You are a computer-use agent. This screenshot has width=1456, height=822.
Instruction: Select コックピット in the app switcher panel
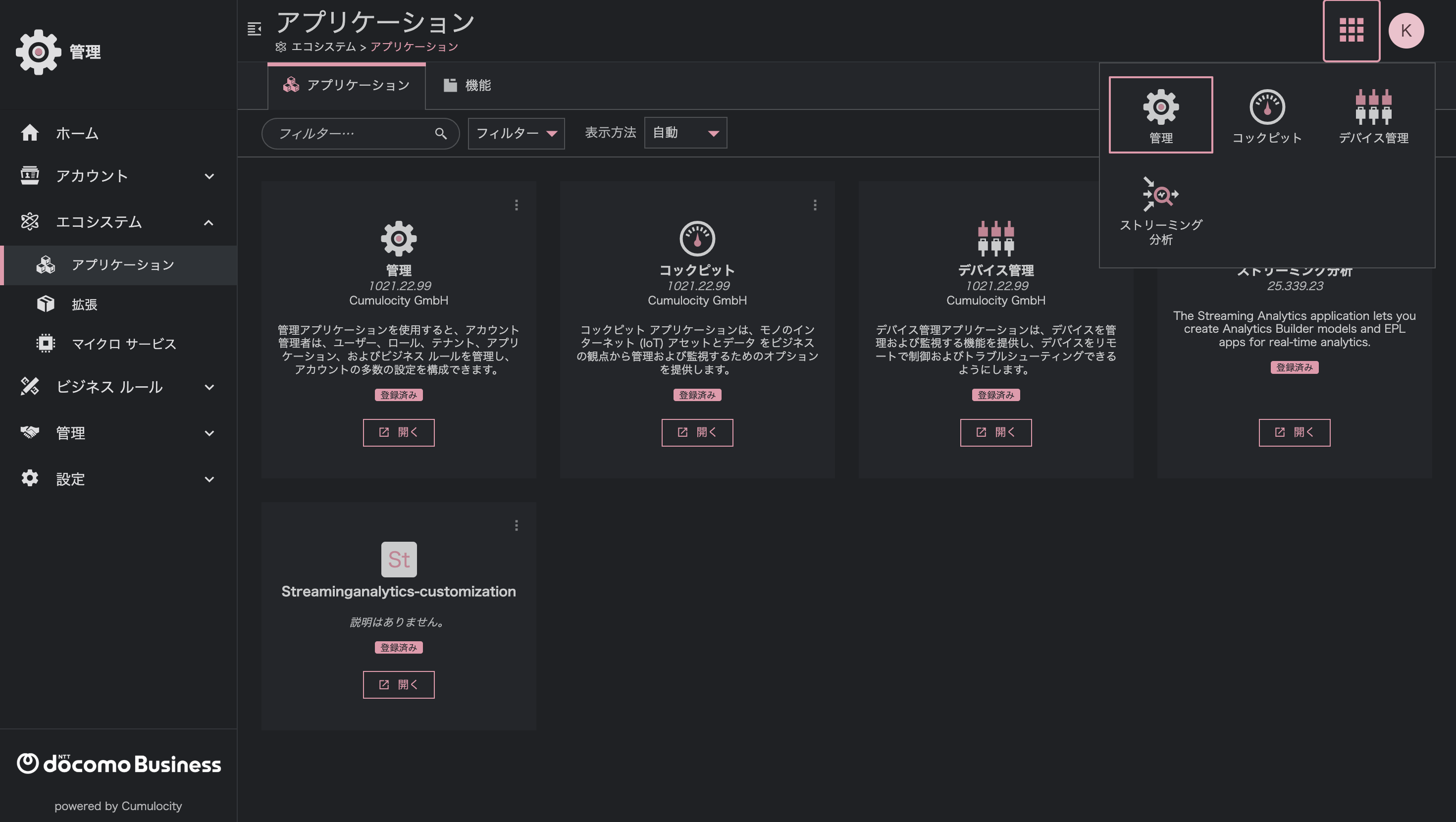pos(1267,115)
